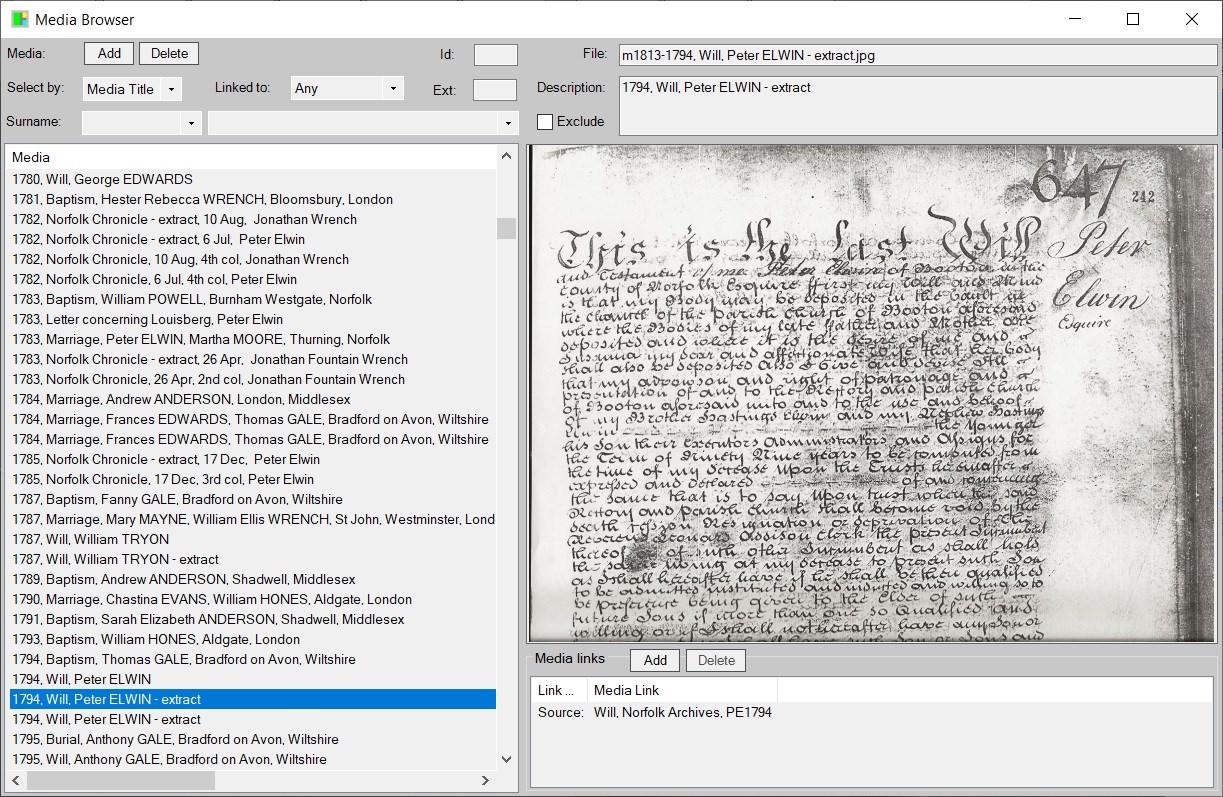Viewport: 1223px width, 797px height.
Task: Click the Id input field
Action: pos(495,55)
